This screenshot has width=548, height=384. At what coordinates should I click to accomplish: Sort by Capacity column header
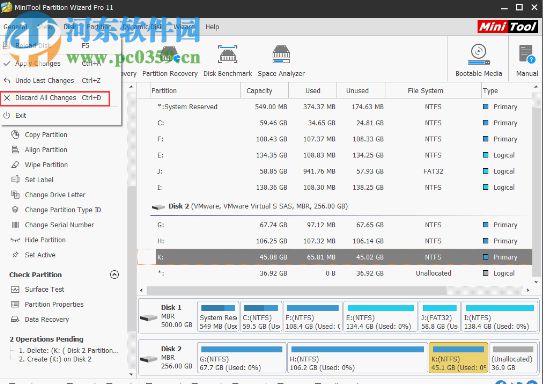click(265, 90)
